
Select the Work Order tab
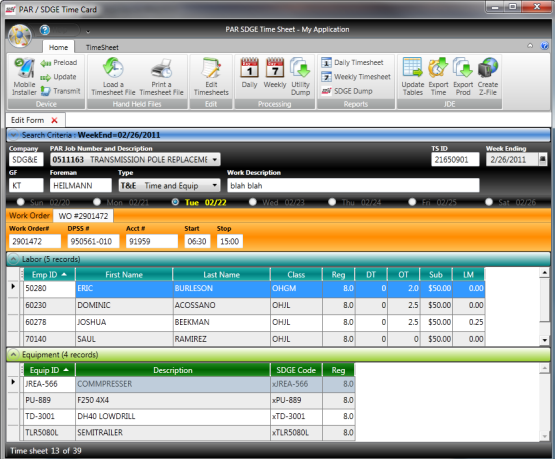(x=29, y=216)
